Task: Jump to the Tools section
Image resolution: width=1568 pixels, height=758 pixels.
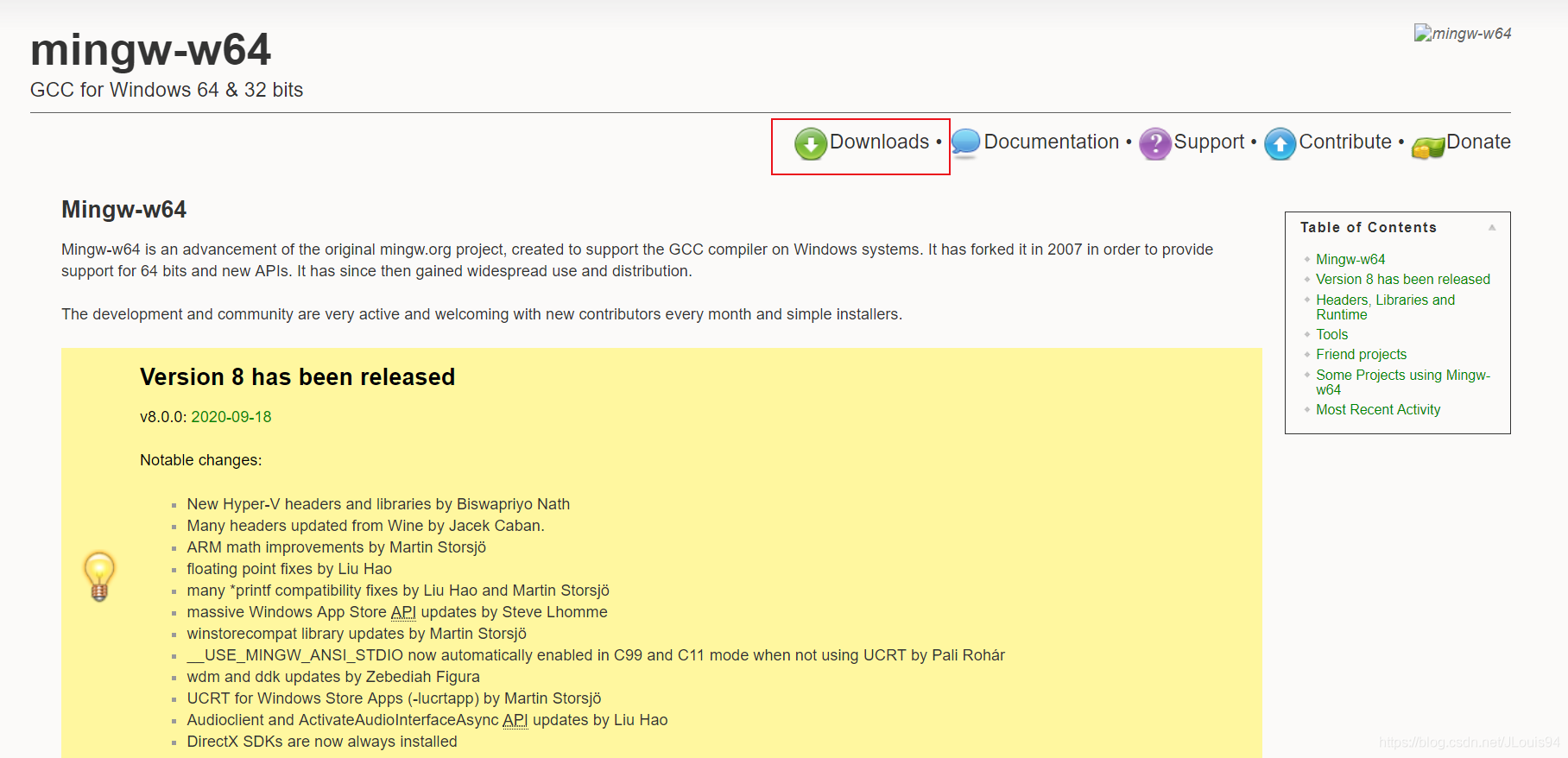Action: click(x=1331, y=334)
